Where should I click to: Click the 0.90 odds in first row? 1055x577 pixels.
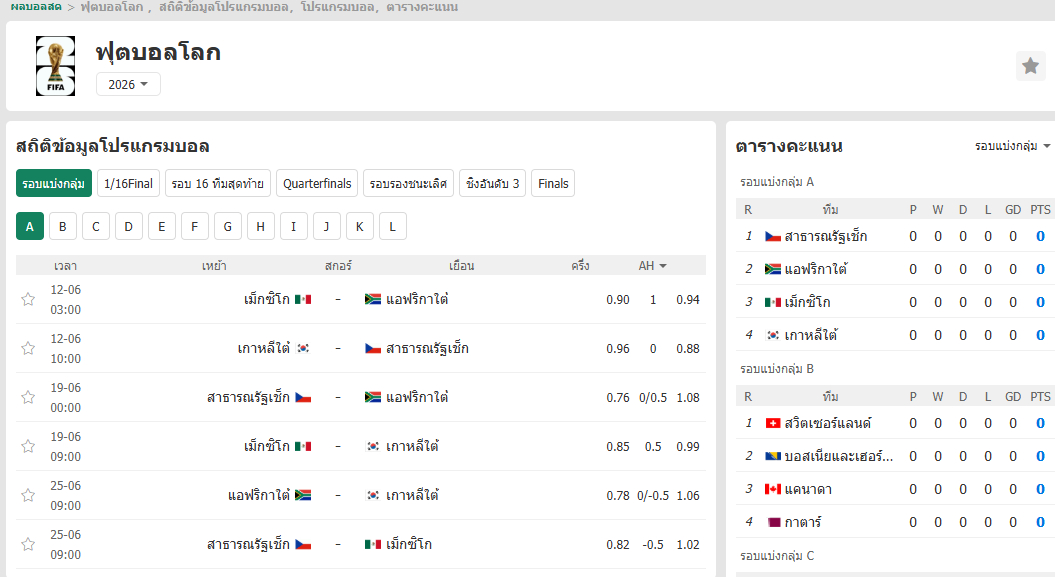tap(618, 299)
